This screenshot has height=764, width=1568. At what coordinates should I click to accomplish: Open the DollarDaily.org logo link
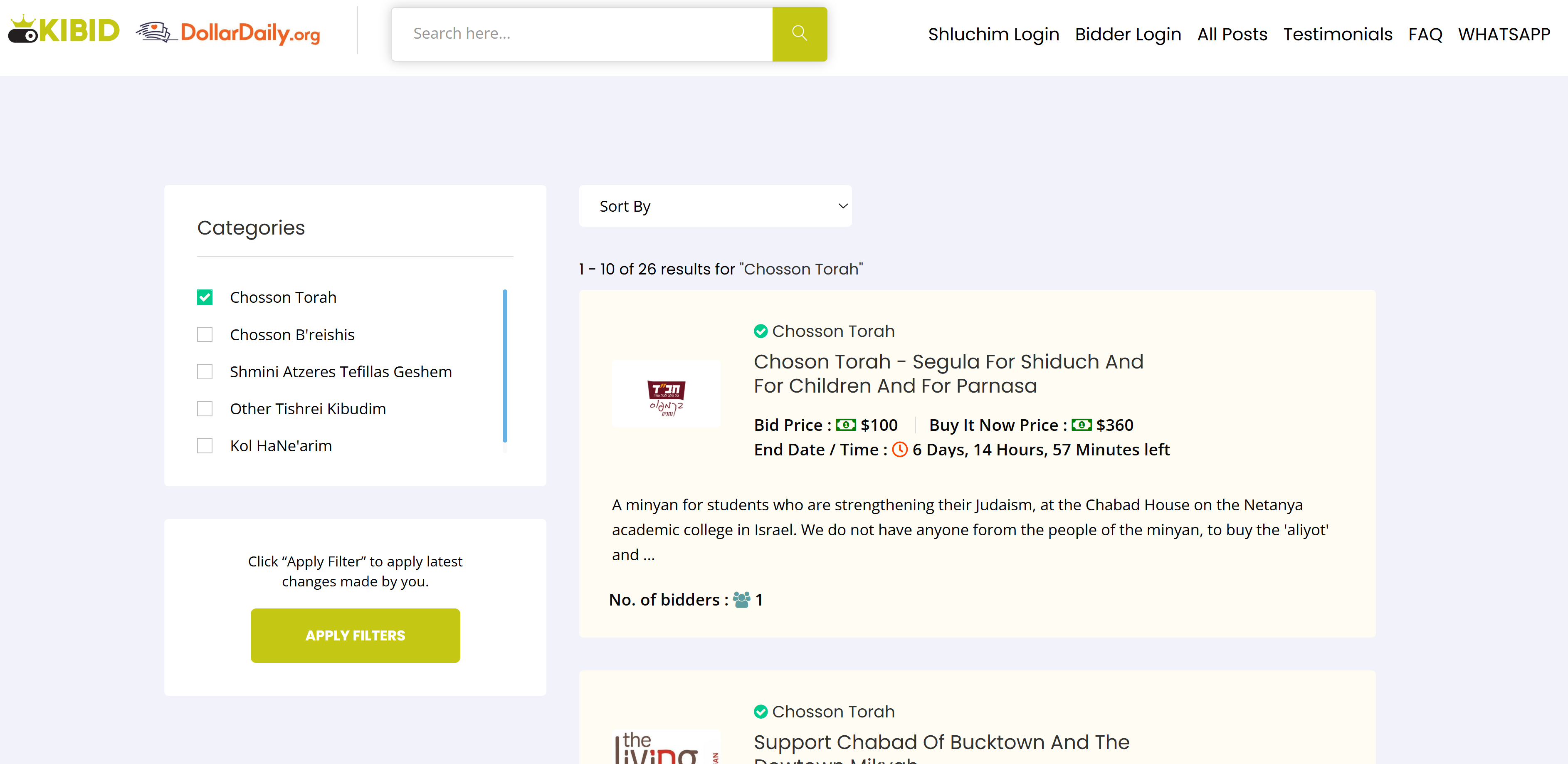[228, 33]
